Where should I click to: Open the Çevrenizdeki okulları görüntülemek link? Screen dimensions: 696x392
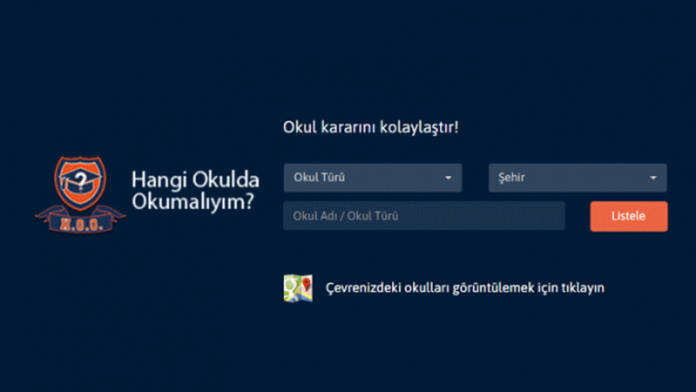[x=465, y=288]
